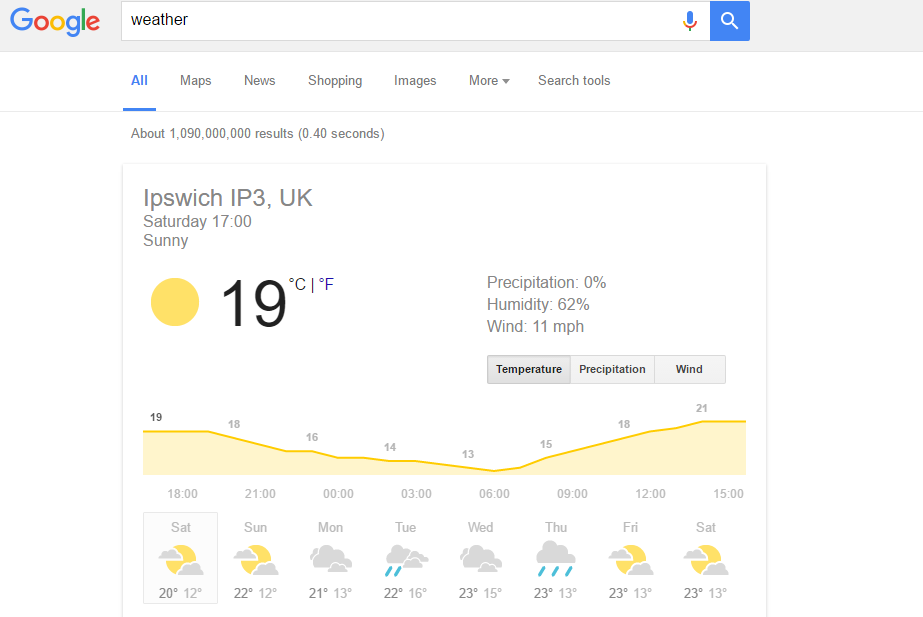
Task: Switch temperature units to °C
Action: tap(297, 285)
